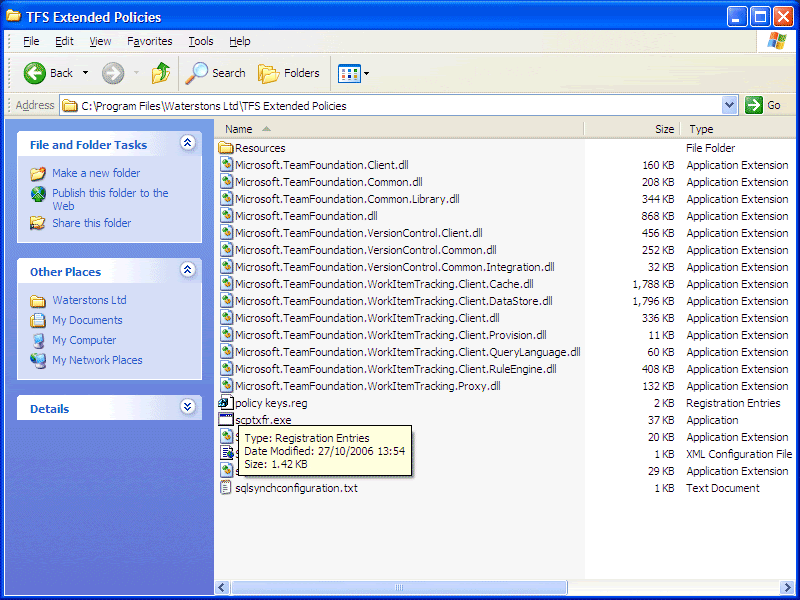Open My Documents link
Image resolution: width=800 pixels, height=600 pixels.
[x=87, y=320]
